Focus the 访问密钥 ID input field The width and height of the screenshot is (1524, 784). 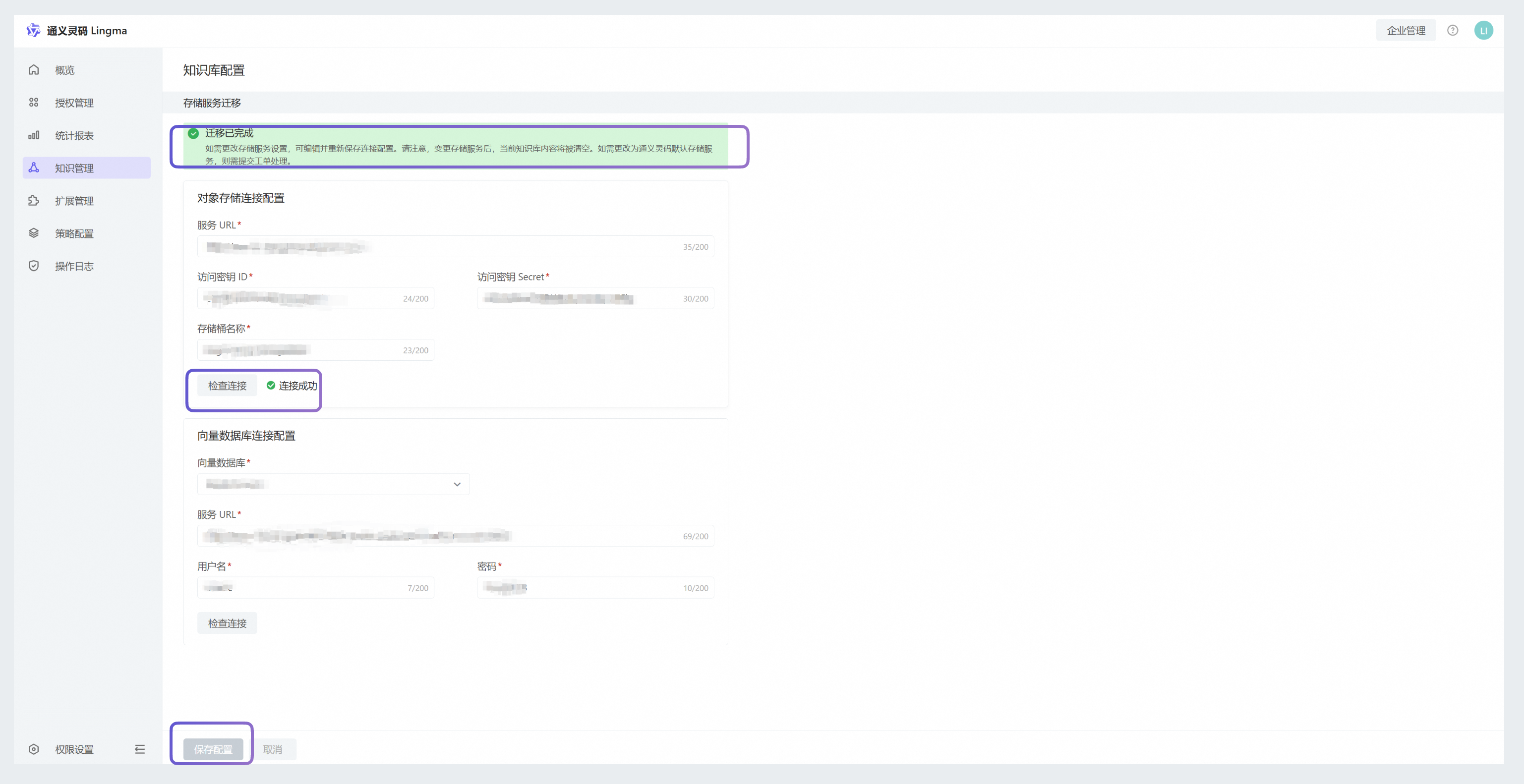(316, 298)
